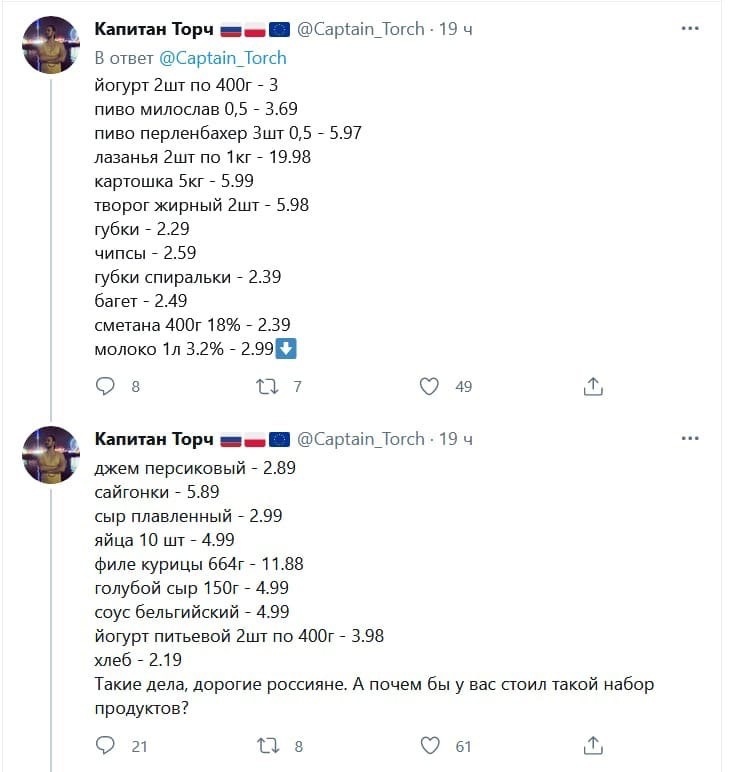Open more options menu on second tweet
This screenshot has height=772, width=735.
690,439
